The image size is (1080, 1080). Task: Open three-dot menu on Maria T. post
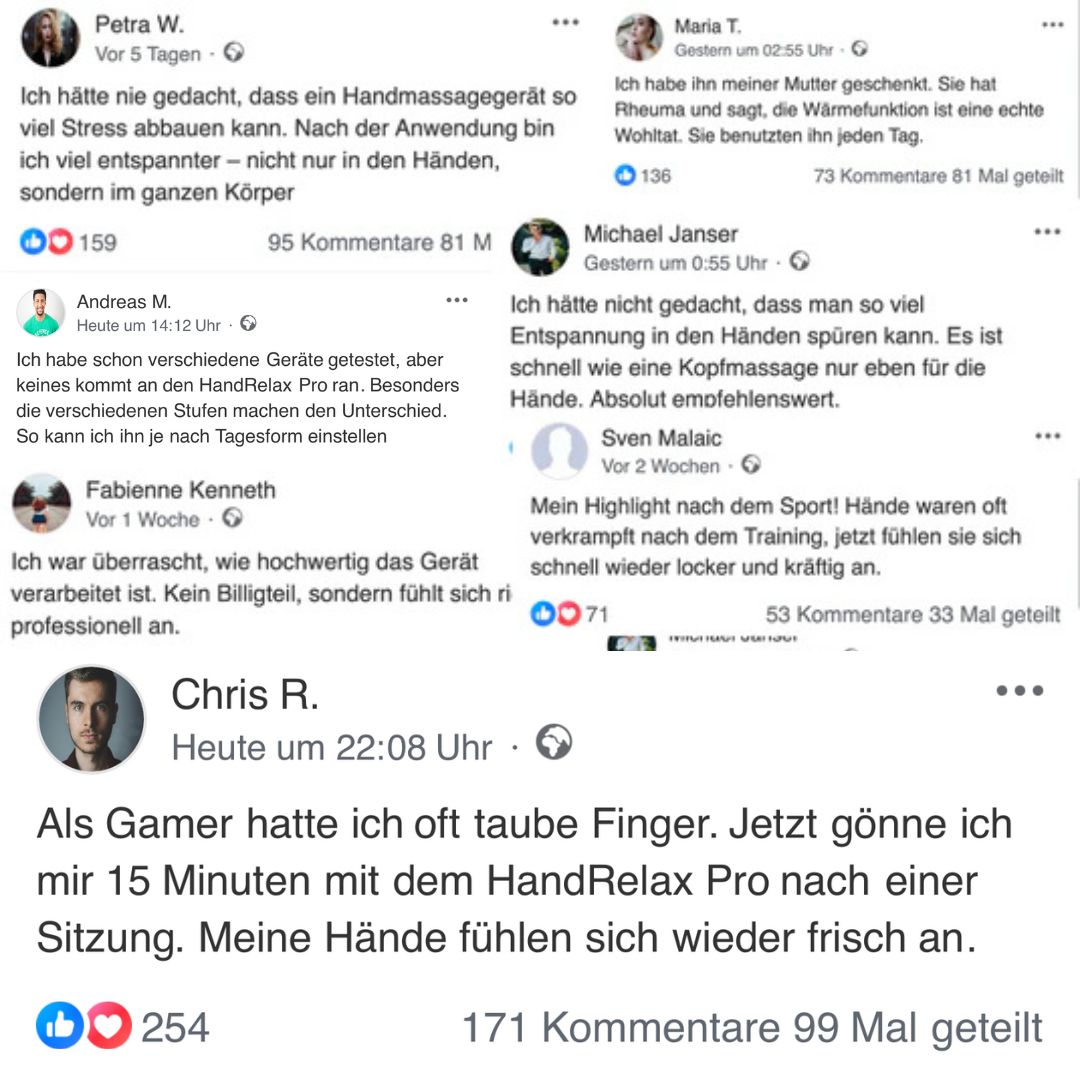click(x=1052, y=25)
